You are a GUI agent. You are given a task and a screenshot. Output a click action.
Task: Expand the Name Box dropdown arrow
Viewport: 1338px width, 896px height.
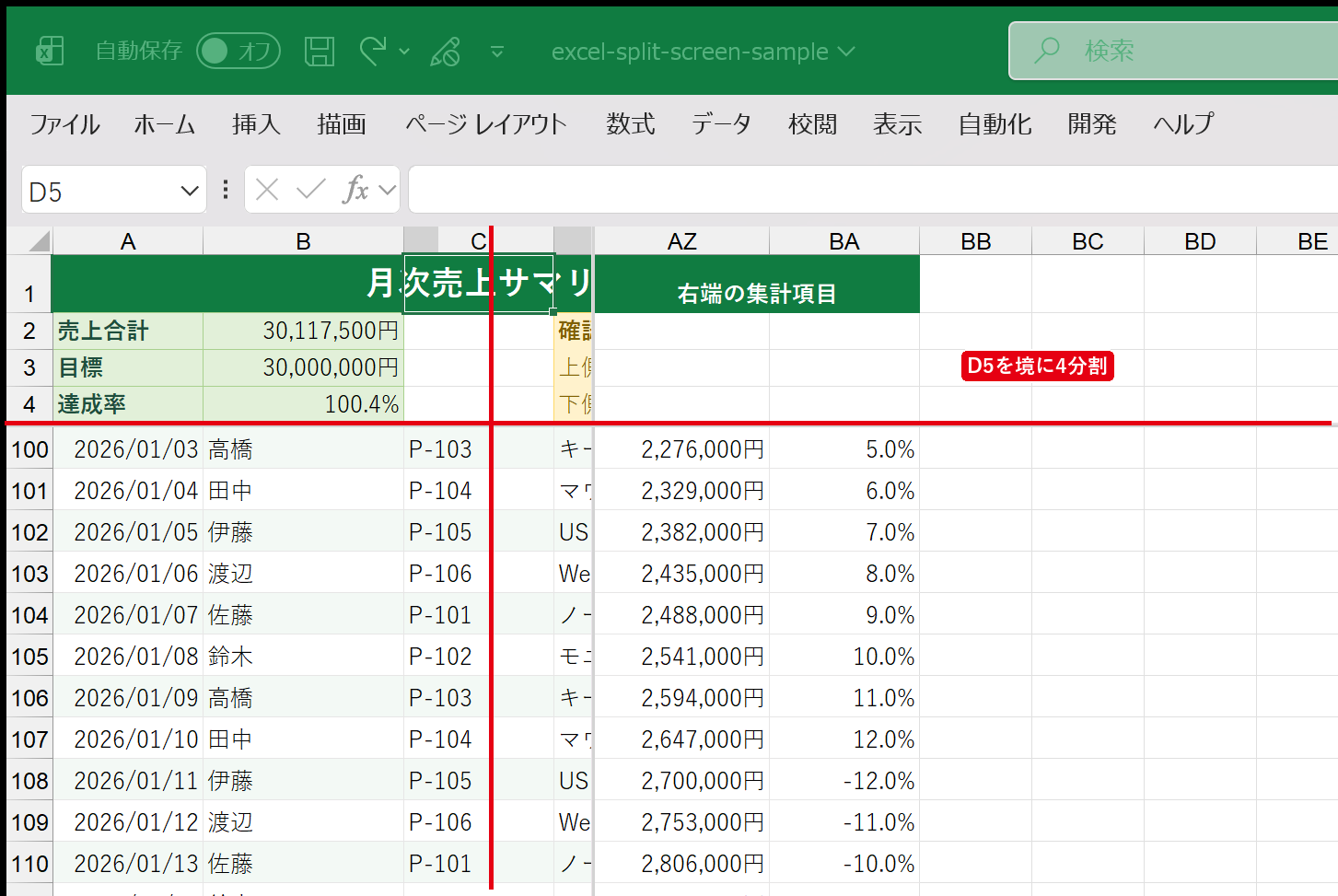click(x=191, y=191)
